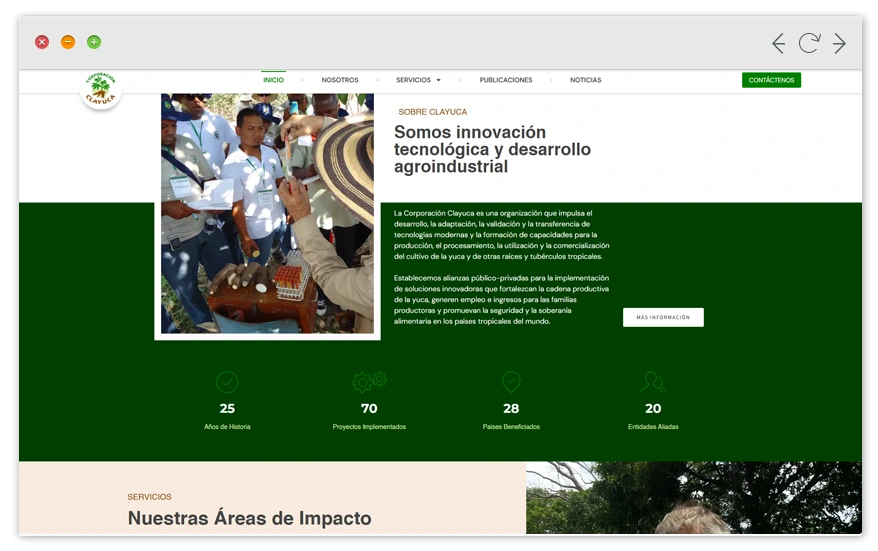
Task: Maximize the window with the green button
Action: point(94,42)
